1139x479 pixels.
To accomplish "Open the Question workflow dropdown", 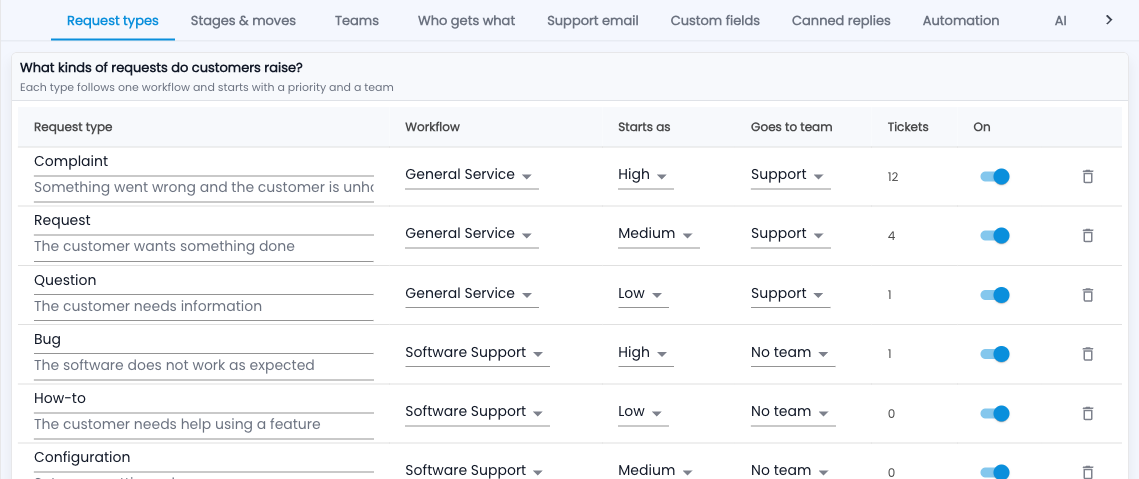I will click(471, 294).
